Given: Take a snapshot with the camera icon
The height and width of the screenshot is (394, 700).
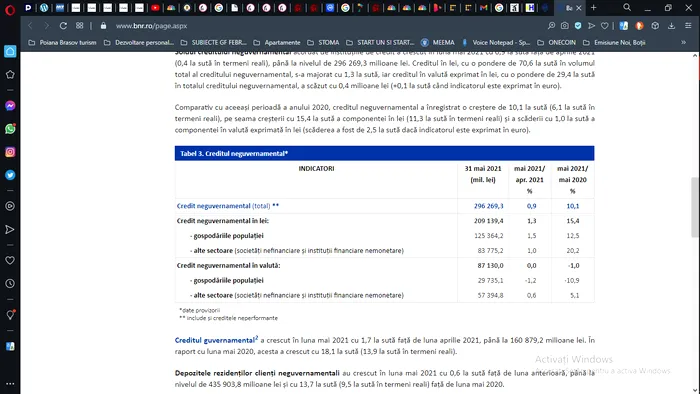Looking at the screenshot, I should point(565,26).
